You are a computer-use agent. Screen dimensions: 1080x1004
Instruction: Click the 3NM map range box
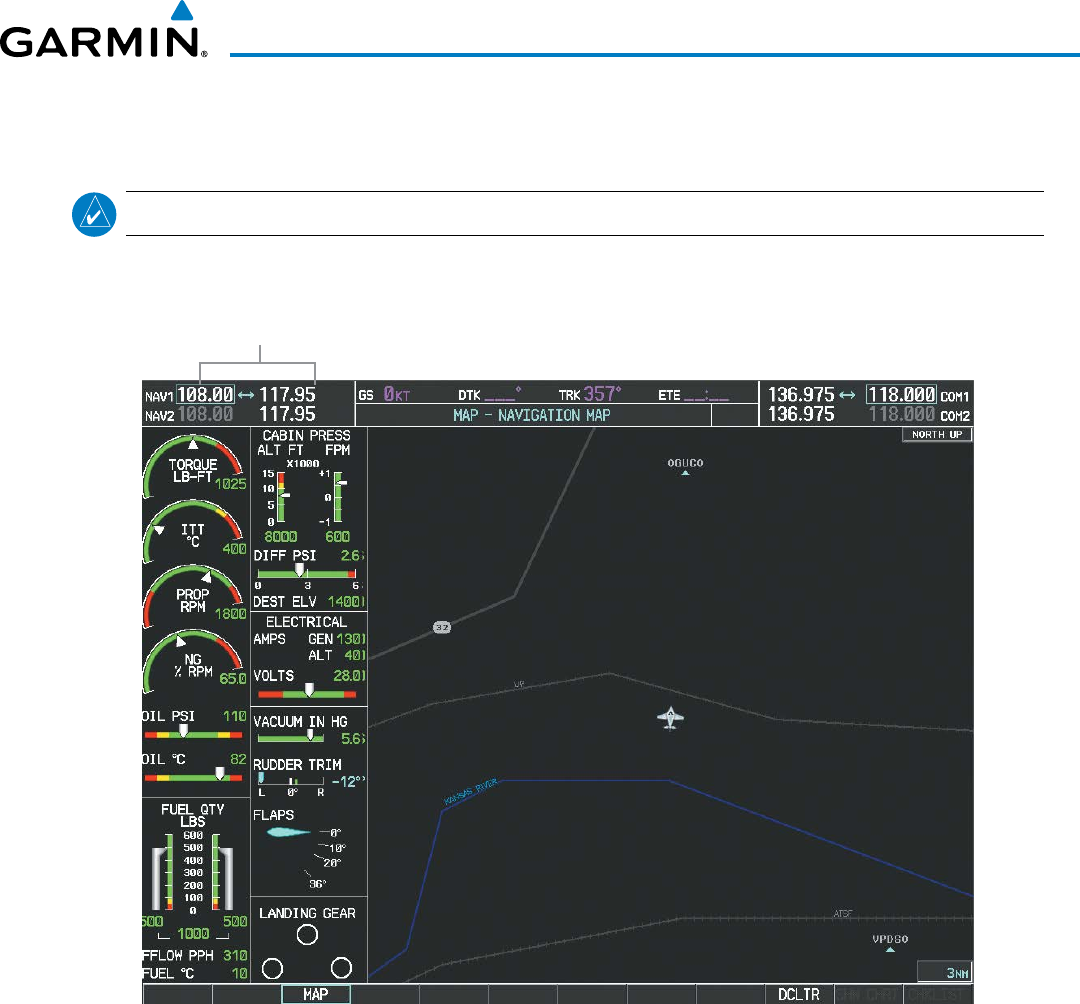(x=944, y=972)
